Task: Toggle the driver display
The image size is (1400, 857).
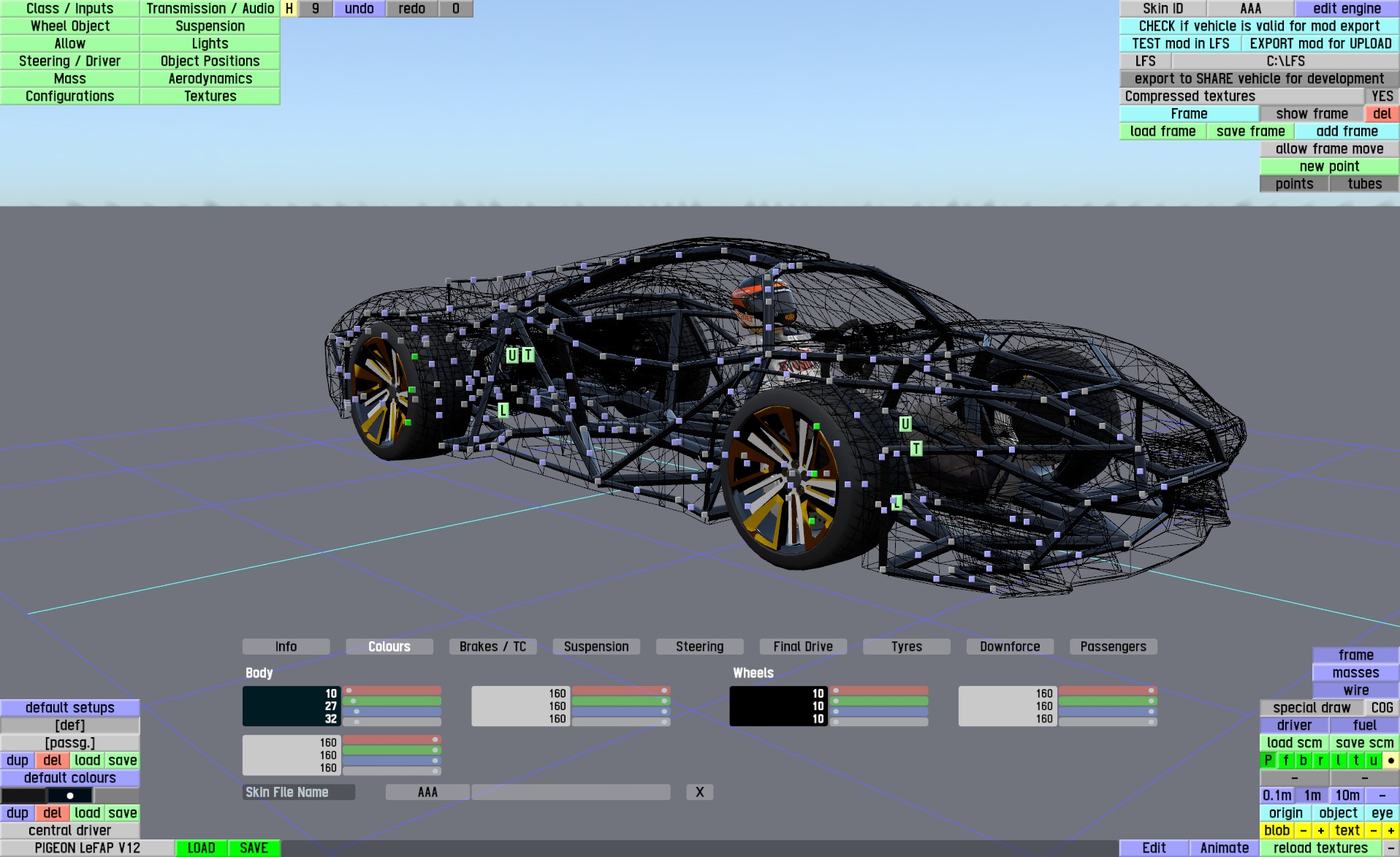Action: tap(1294, 725)
